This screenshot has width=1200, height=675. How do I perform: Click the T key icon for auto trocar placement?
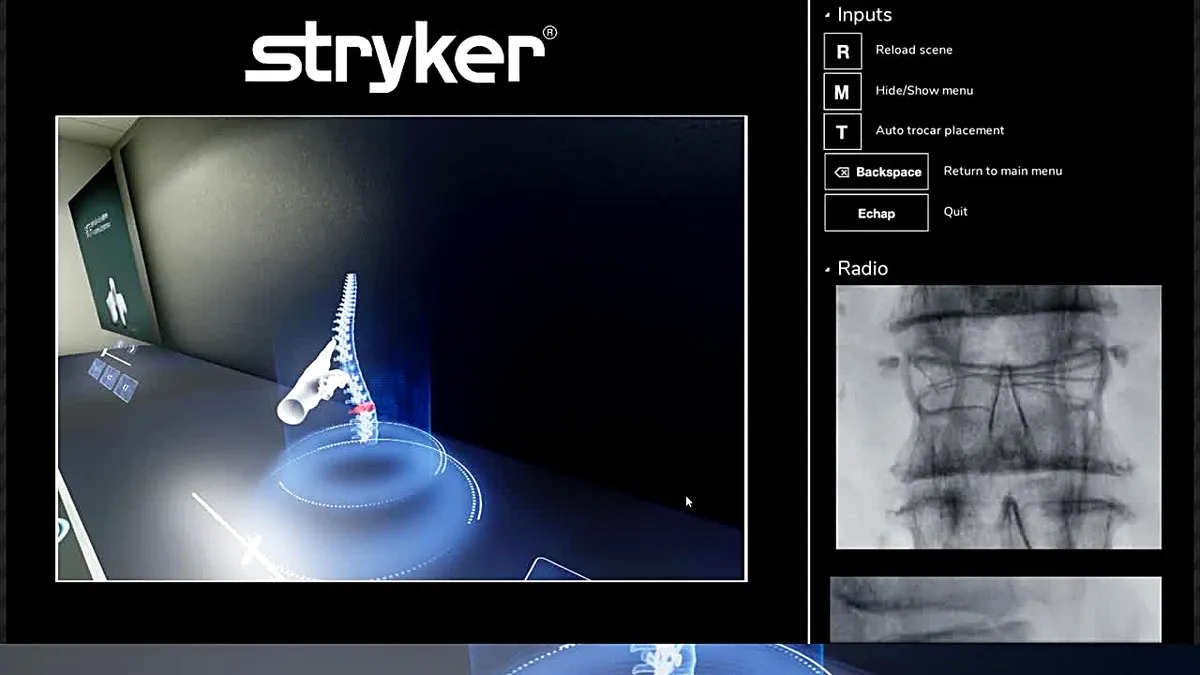point(842,132)
